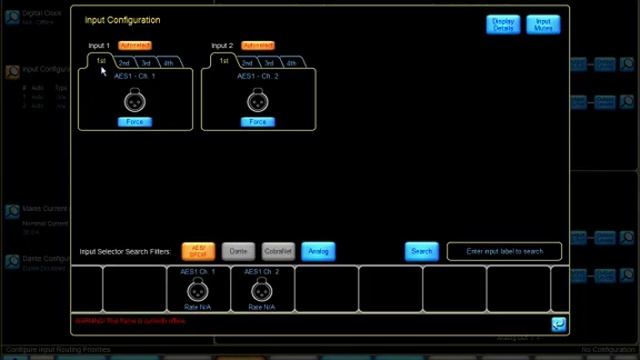Switch to the 2nd priority tab of Input 1

[124, 63]
